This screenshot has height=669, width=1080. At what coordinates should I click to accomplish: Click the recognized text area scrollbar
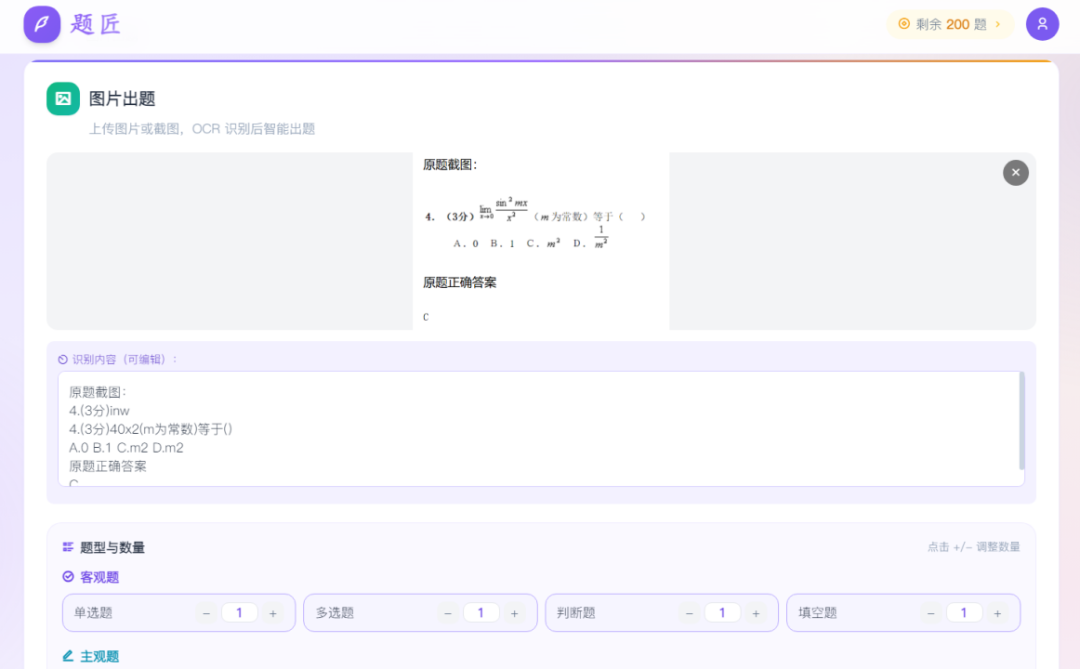(x=1021, y=420)
